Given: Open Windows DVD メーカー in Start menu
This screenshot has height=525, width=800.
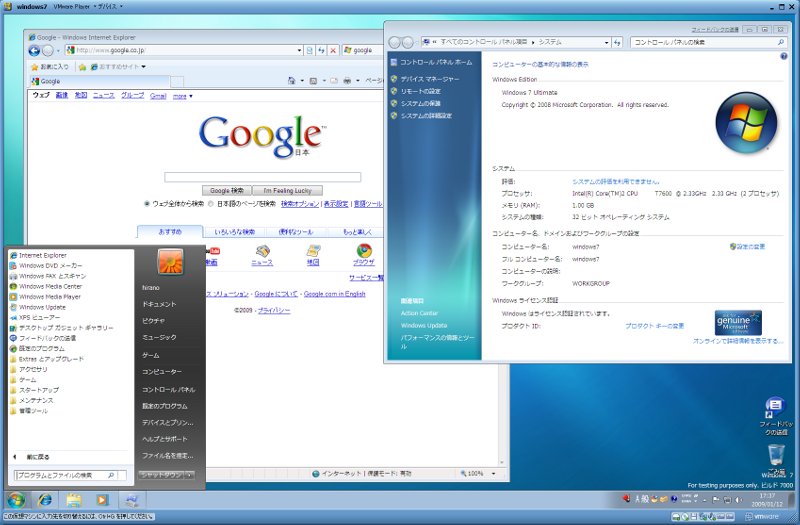Looking at the screenshot, I should [x=50, y=265].
